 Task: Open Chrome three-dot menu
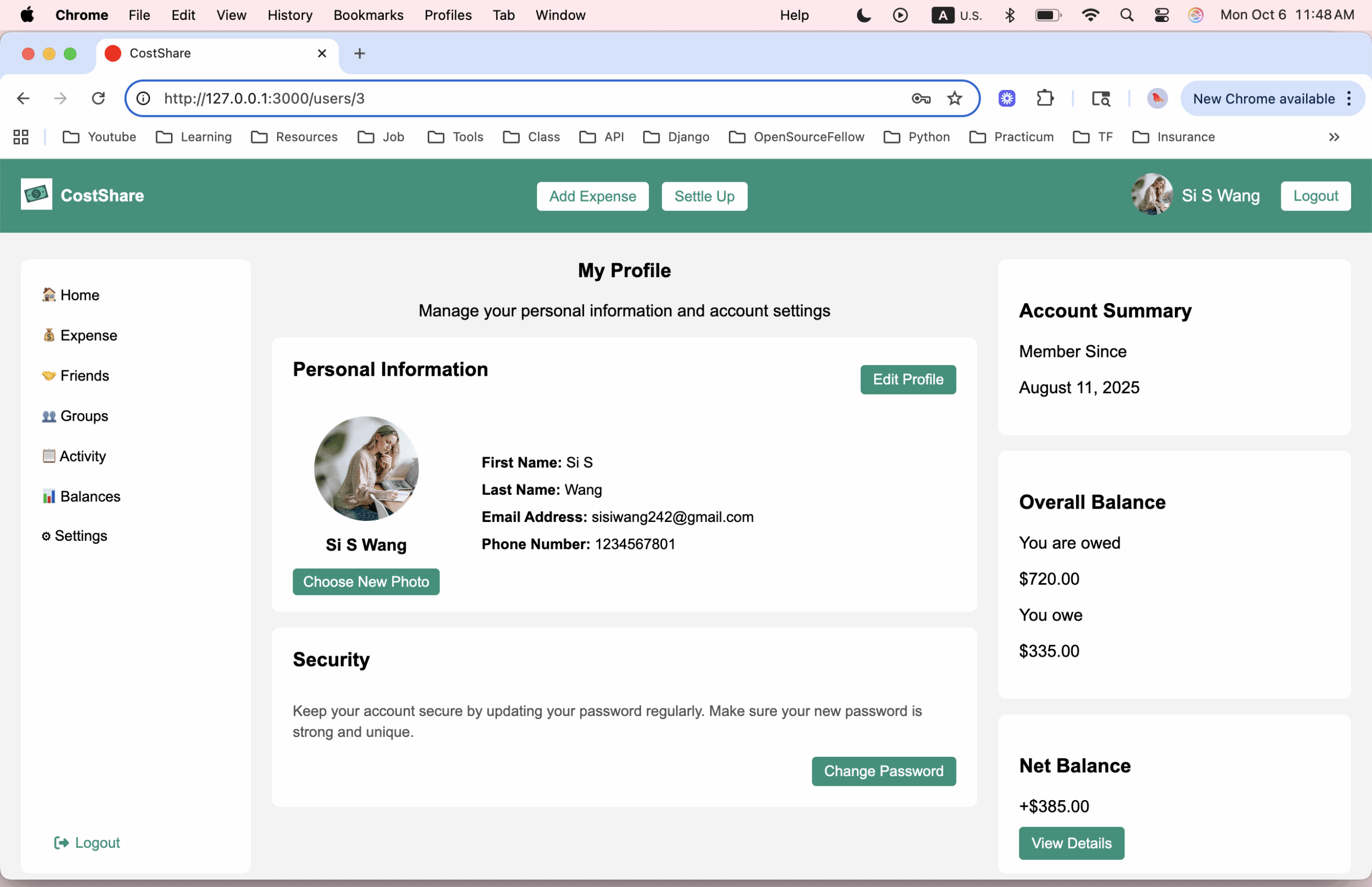point(1349,99)
